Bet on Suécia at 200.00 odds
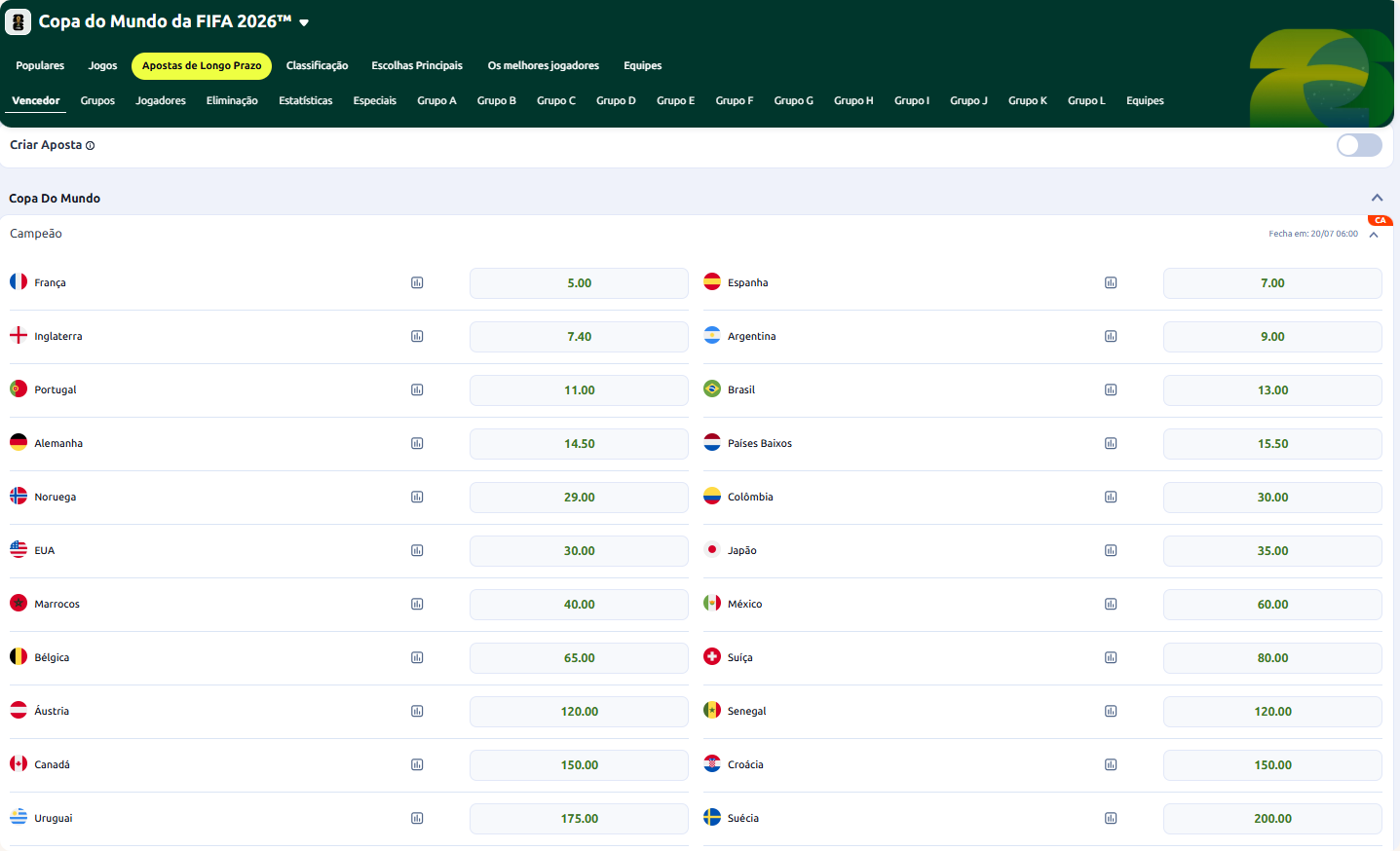The image size is (1400, 851). click(x=1272, y=819)
